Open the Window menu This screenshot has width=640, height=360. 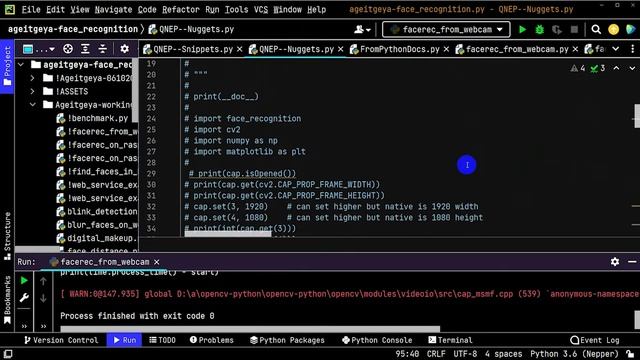tap(288, 9)
